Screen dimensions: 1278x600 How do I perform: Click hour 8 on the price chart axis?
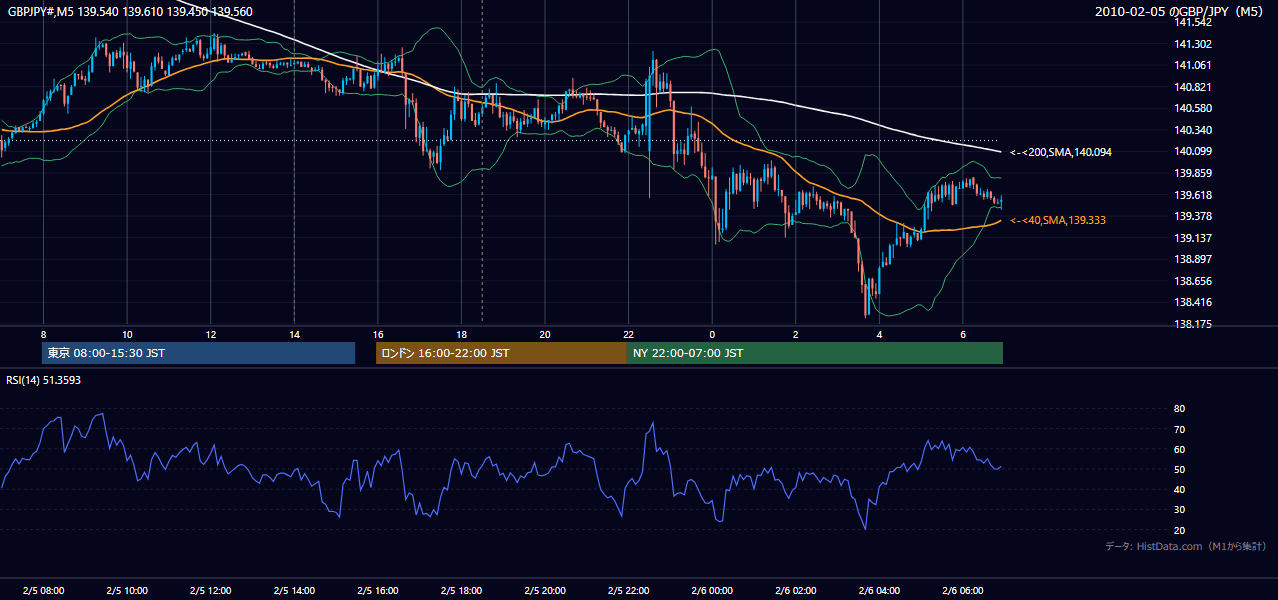(x=43, y=334)
